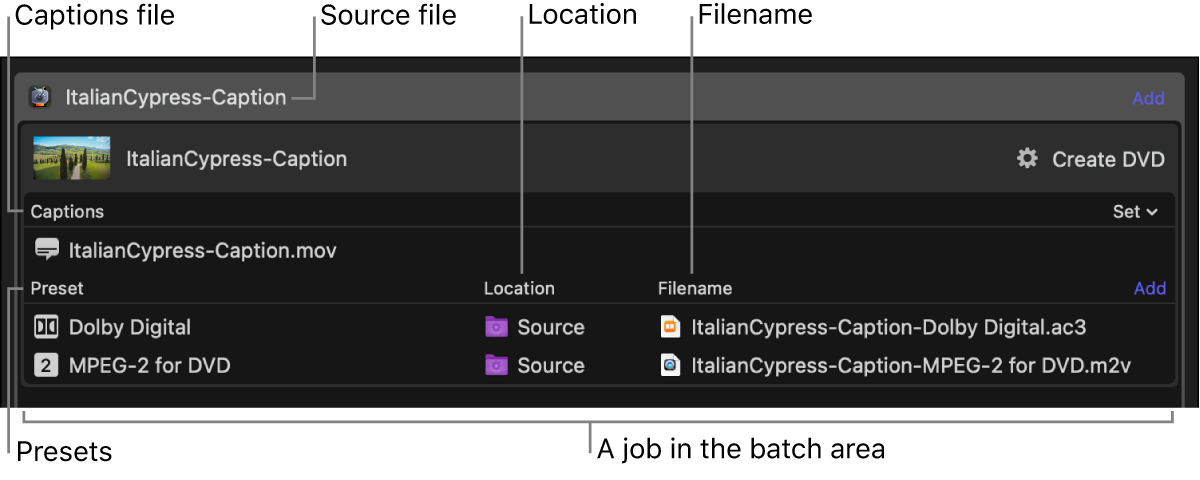Click the MPEG-2 for DVD.m2v output filename
This screenshot has width=1200, height=480.
pos(911,365)
